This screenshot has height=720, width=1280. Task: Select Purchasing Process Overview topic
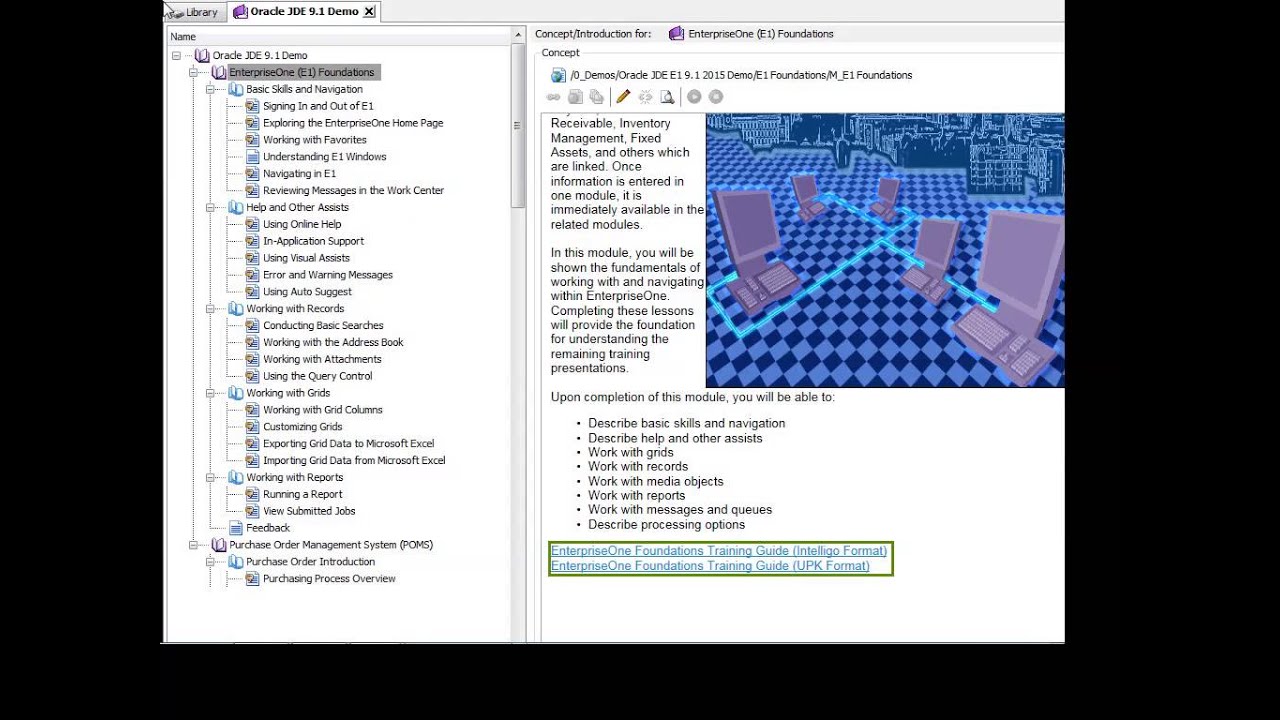pos(329,579)
